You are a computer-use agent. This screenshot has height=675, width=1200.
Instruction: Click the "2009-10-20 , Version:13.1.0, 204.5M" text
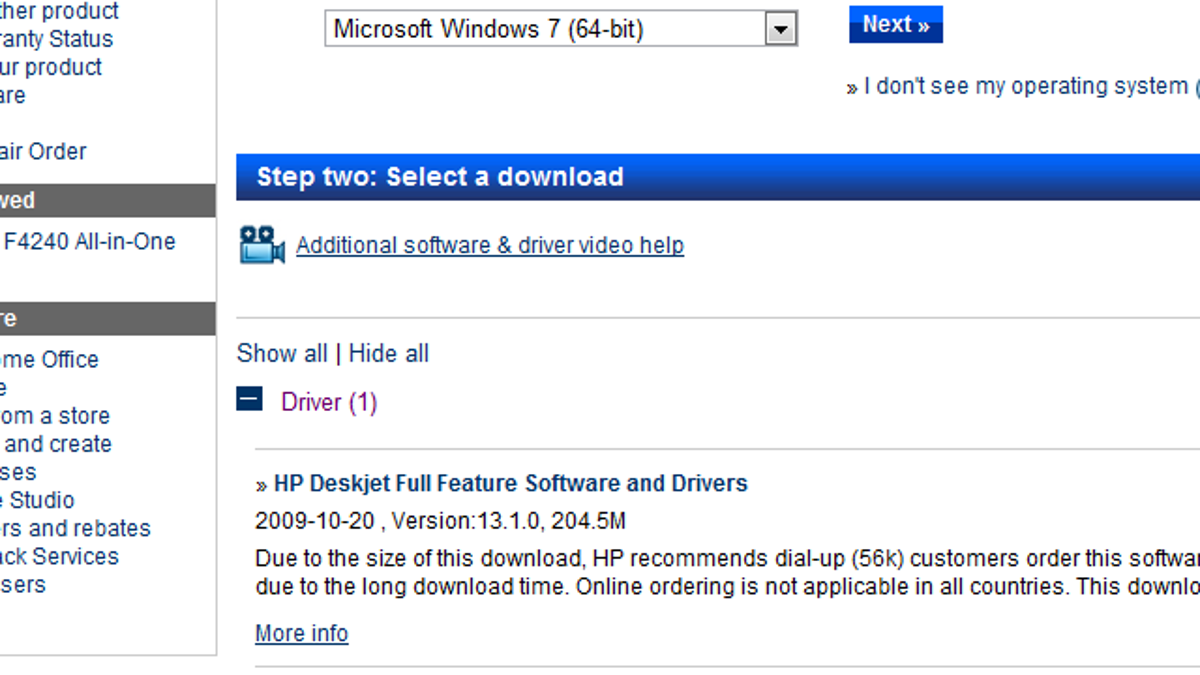point(441,521)
